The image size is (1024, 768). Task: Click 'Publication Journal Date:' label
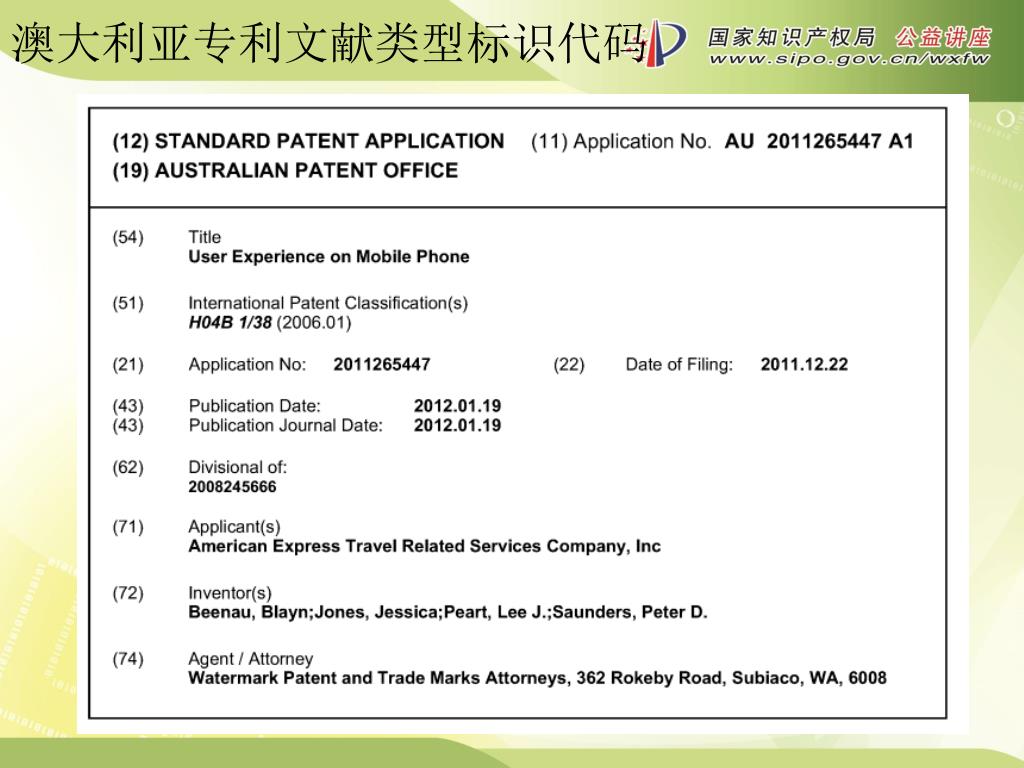pyautogui.click(x=286, y=426)
